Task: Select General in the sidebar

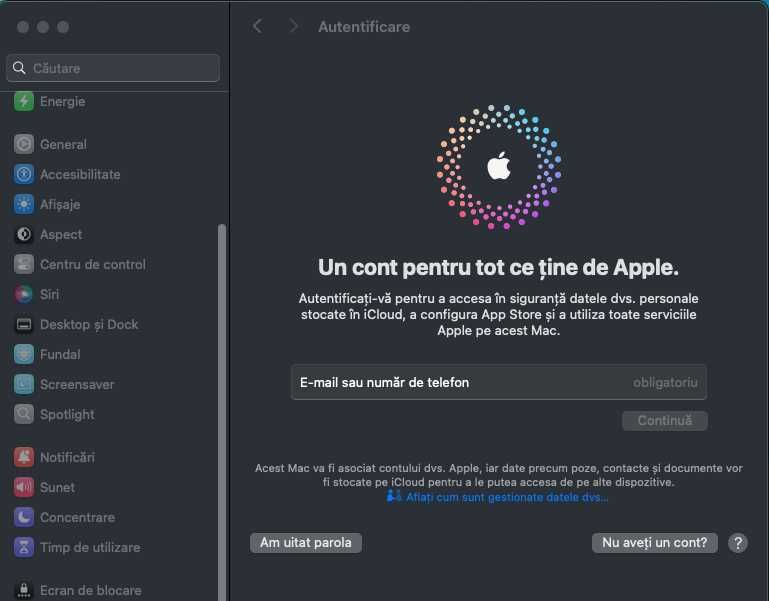Action: tap(63, 144)
